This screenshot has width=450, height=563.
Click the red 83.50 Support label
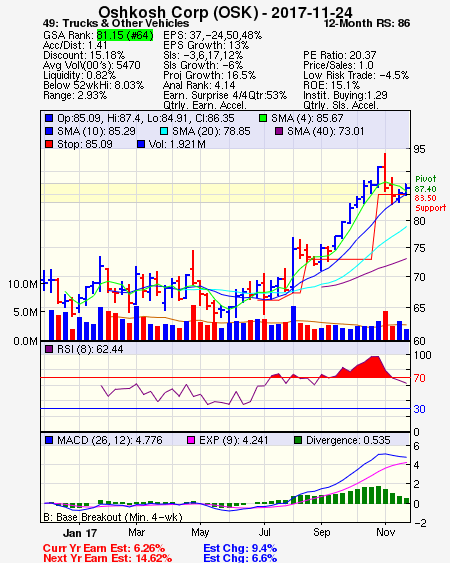pos(430,203)
